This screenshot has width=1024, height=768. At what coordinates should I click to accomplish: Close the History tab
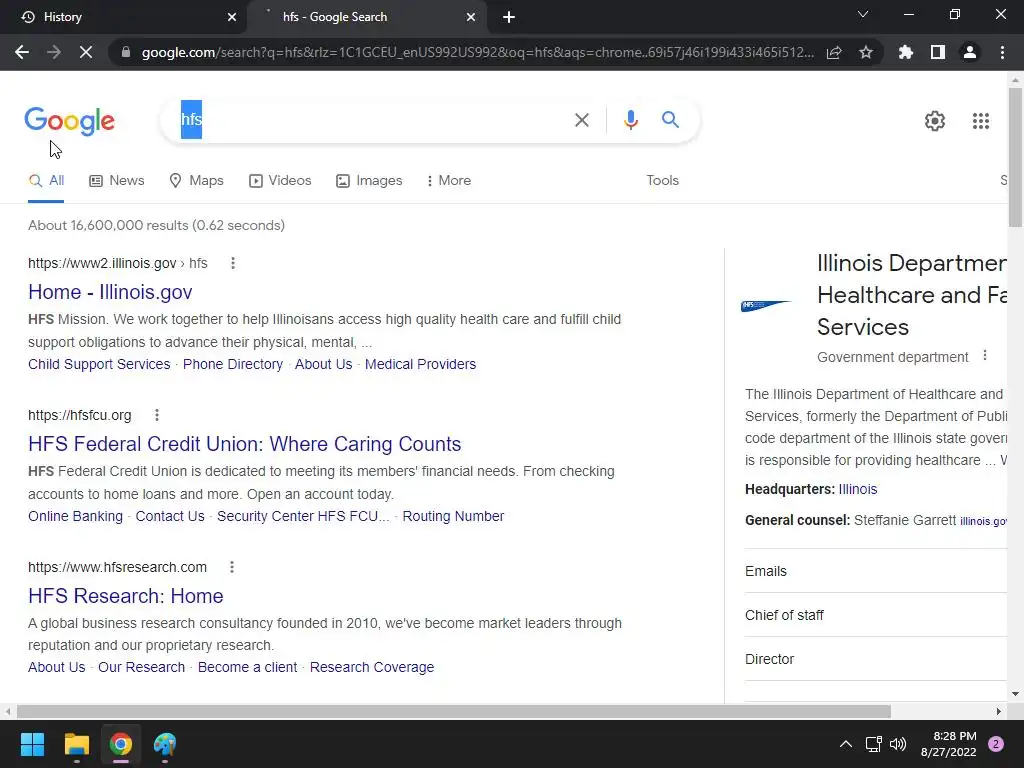(232, 17)
